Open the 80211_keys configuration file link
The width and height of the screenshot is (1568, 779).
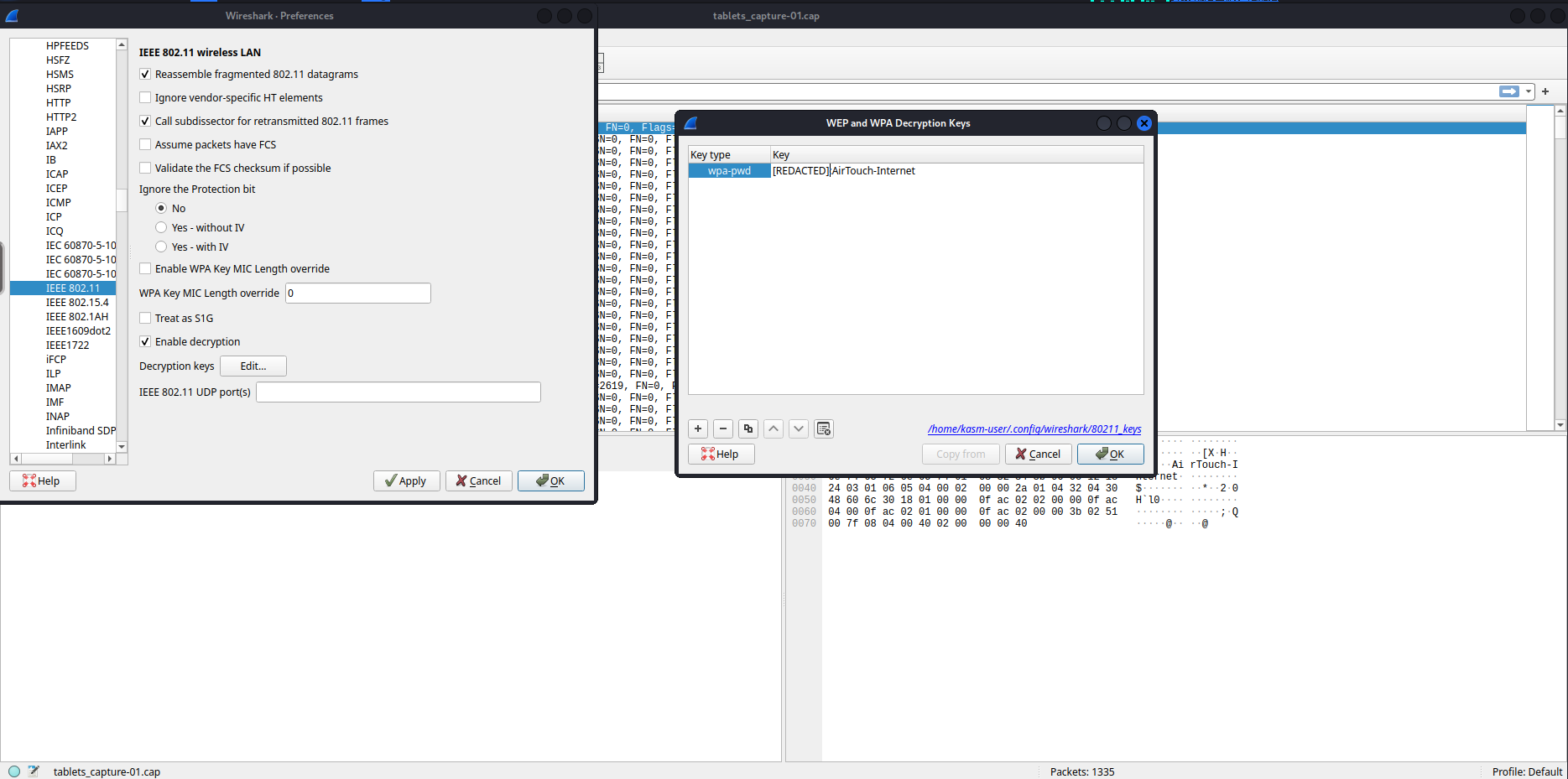click(1034, 428)
